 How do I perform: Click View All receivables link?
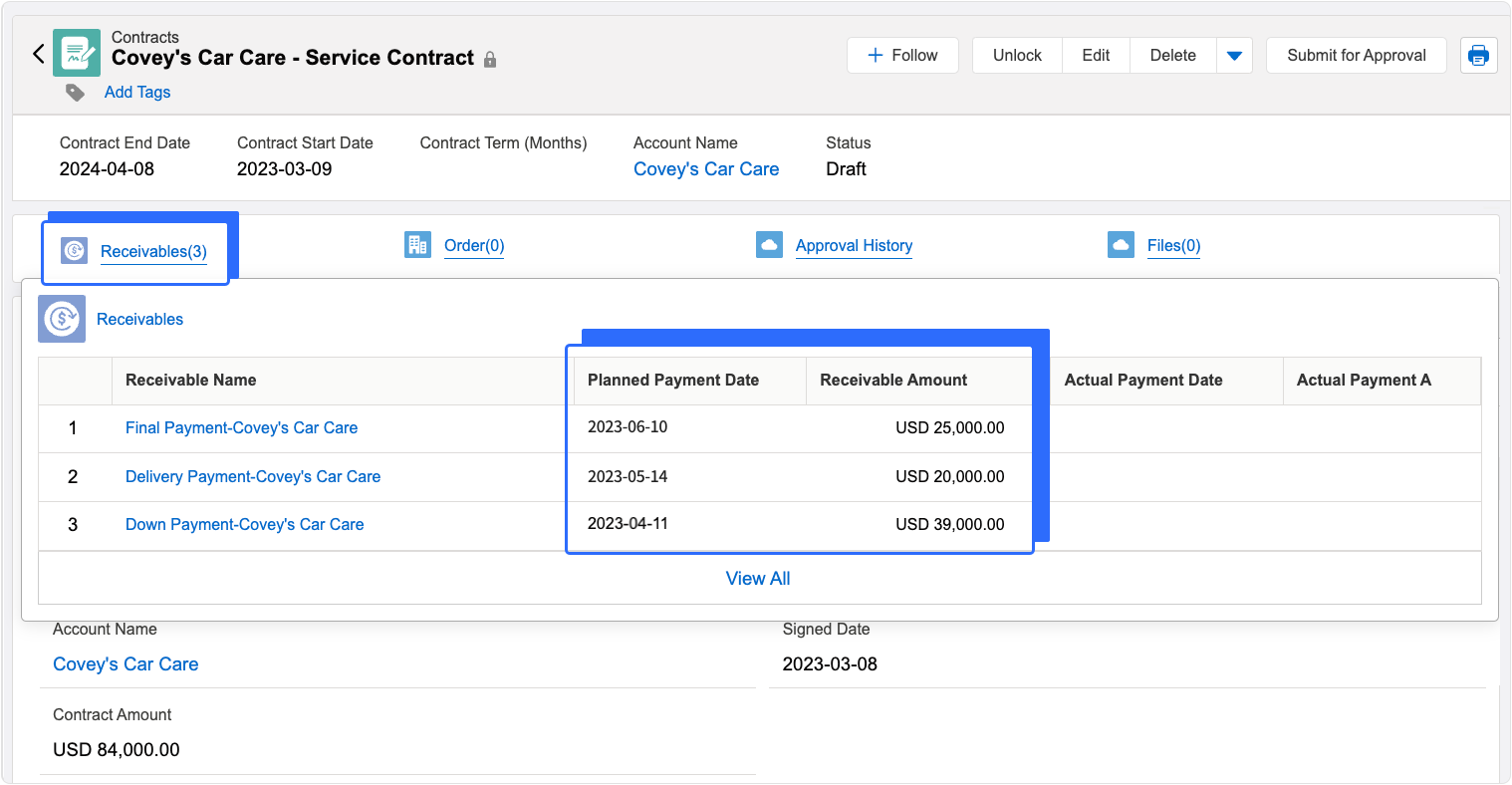tap(758, 579)
